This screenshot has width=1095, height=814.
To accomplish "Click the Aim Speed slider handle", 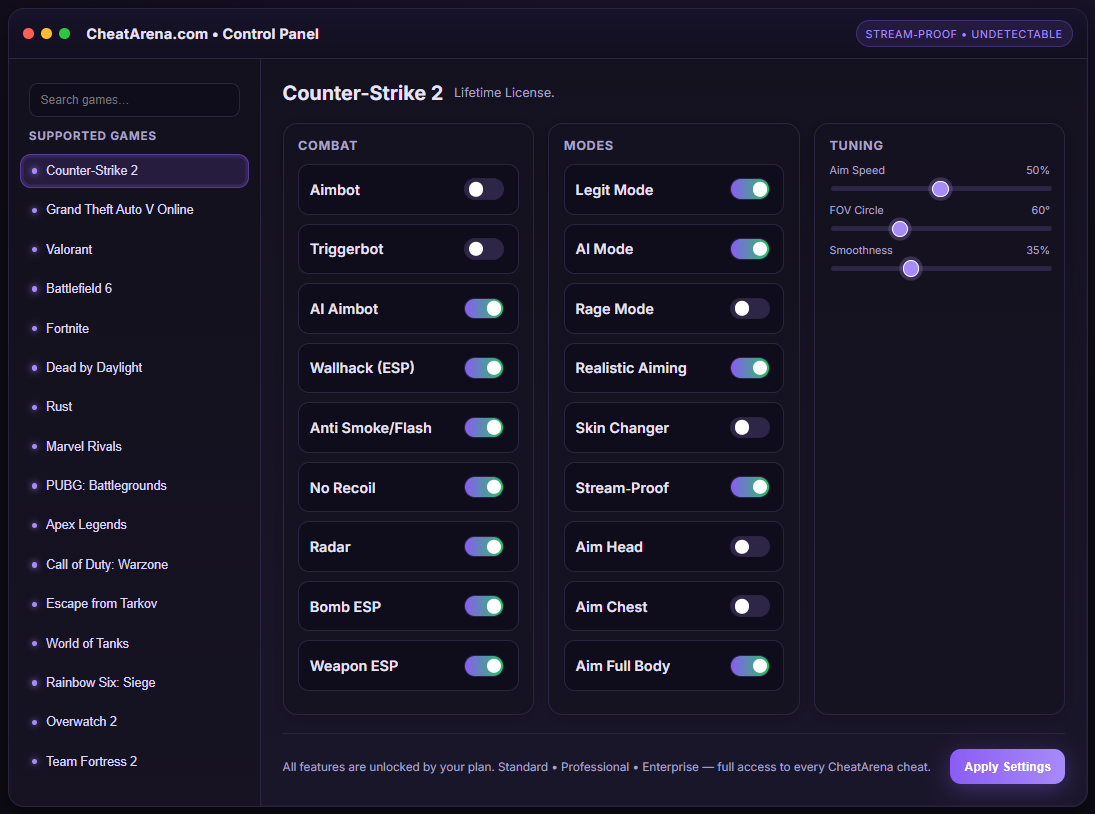I will coord(941,189).
